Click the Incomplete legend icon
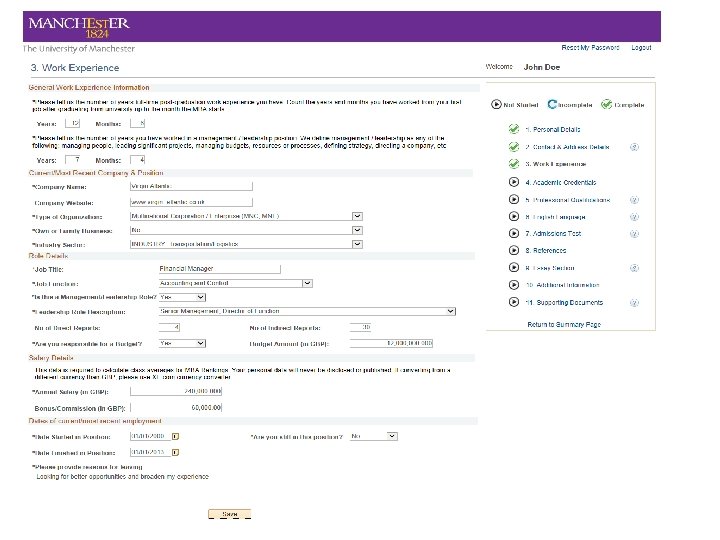The height and width of the screenshot is (540, 720). point(552,104)
